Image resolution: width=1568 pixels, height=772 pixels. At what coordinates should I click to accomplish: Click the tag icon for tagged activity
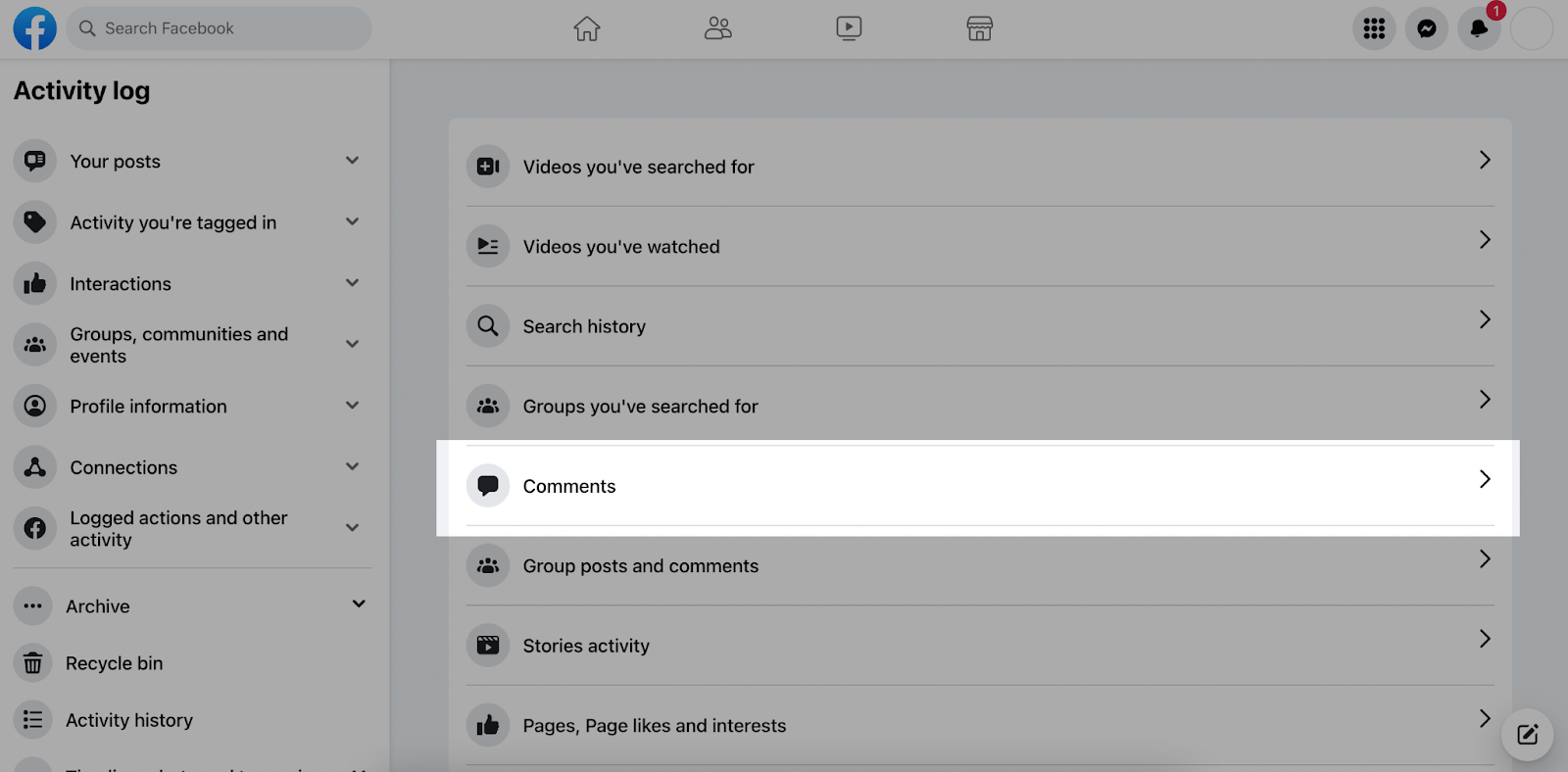[x=35, y=222]
